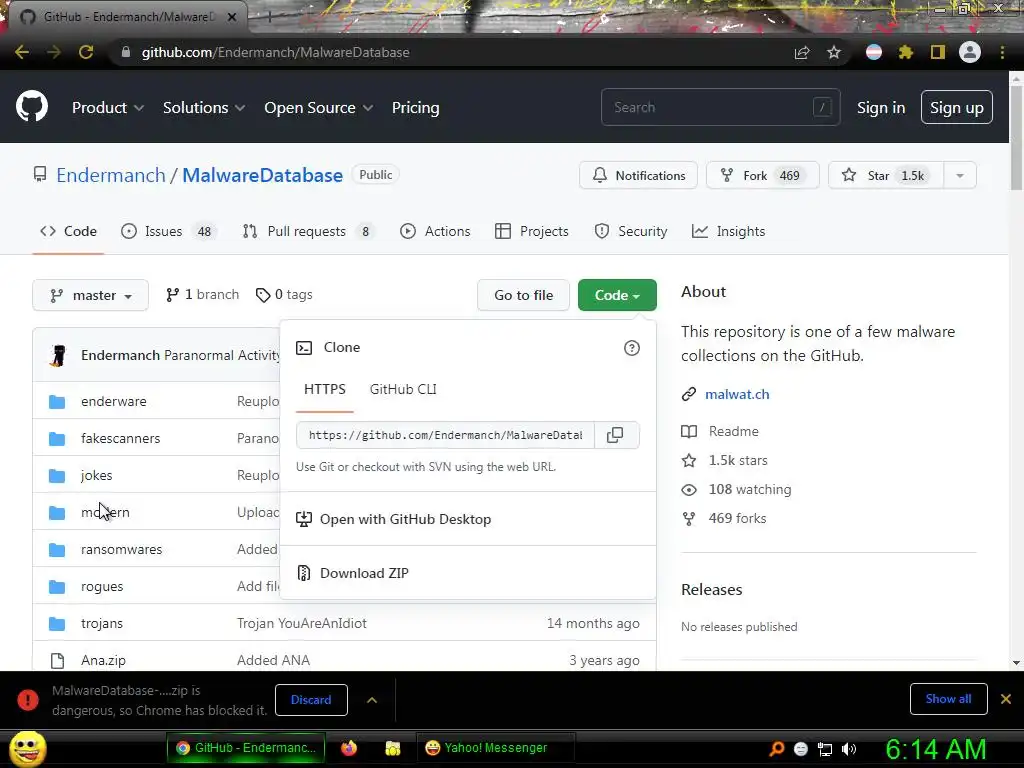This screenshot has height=768, width=1024.
Task: Open the malwat.ch link
Action: pos(737,394)
